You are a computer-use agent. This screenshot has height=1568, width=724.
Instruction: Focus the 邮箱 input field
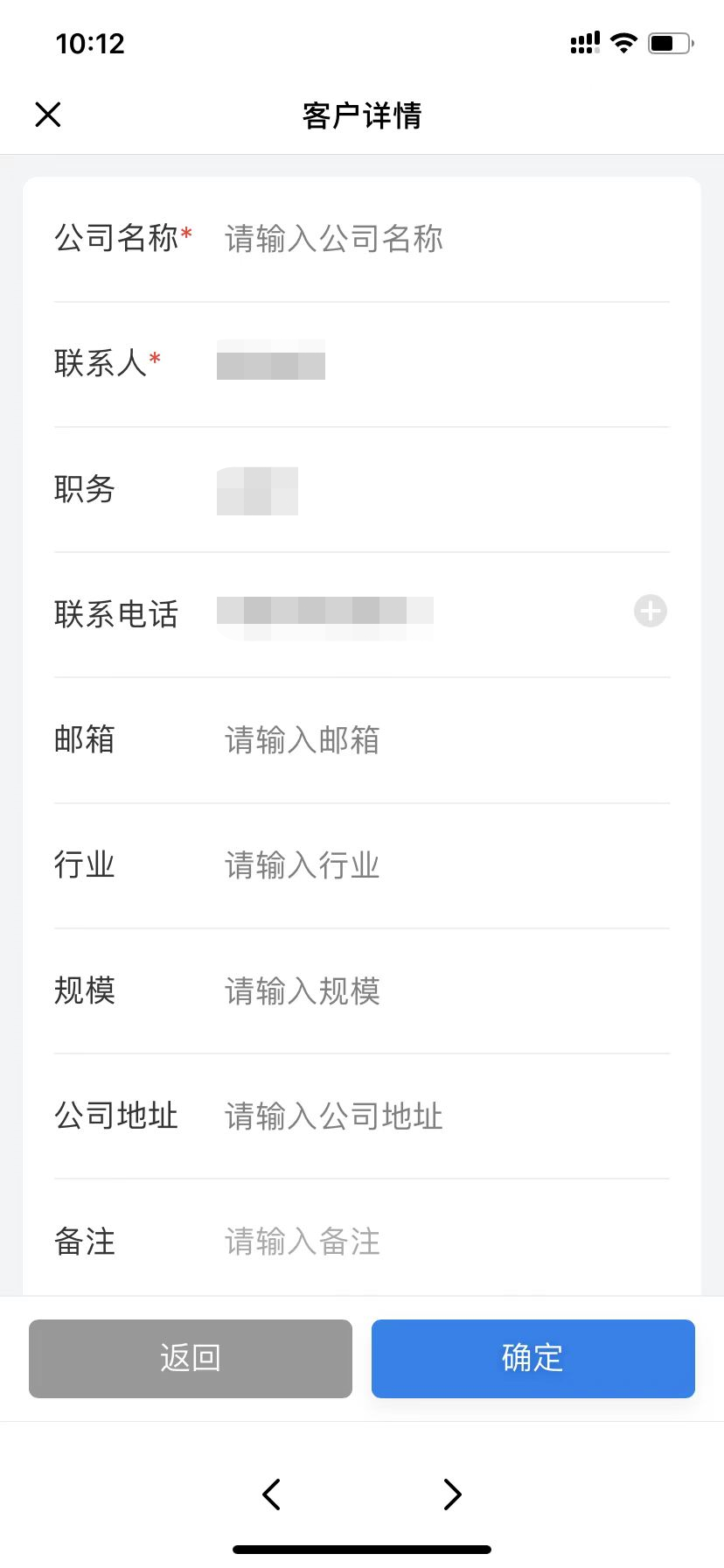(x=437, y=740)
